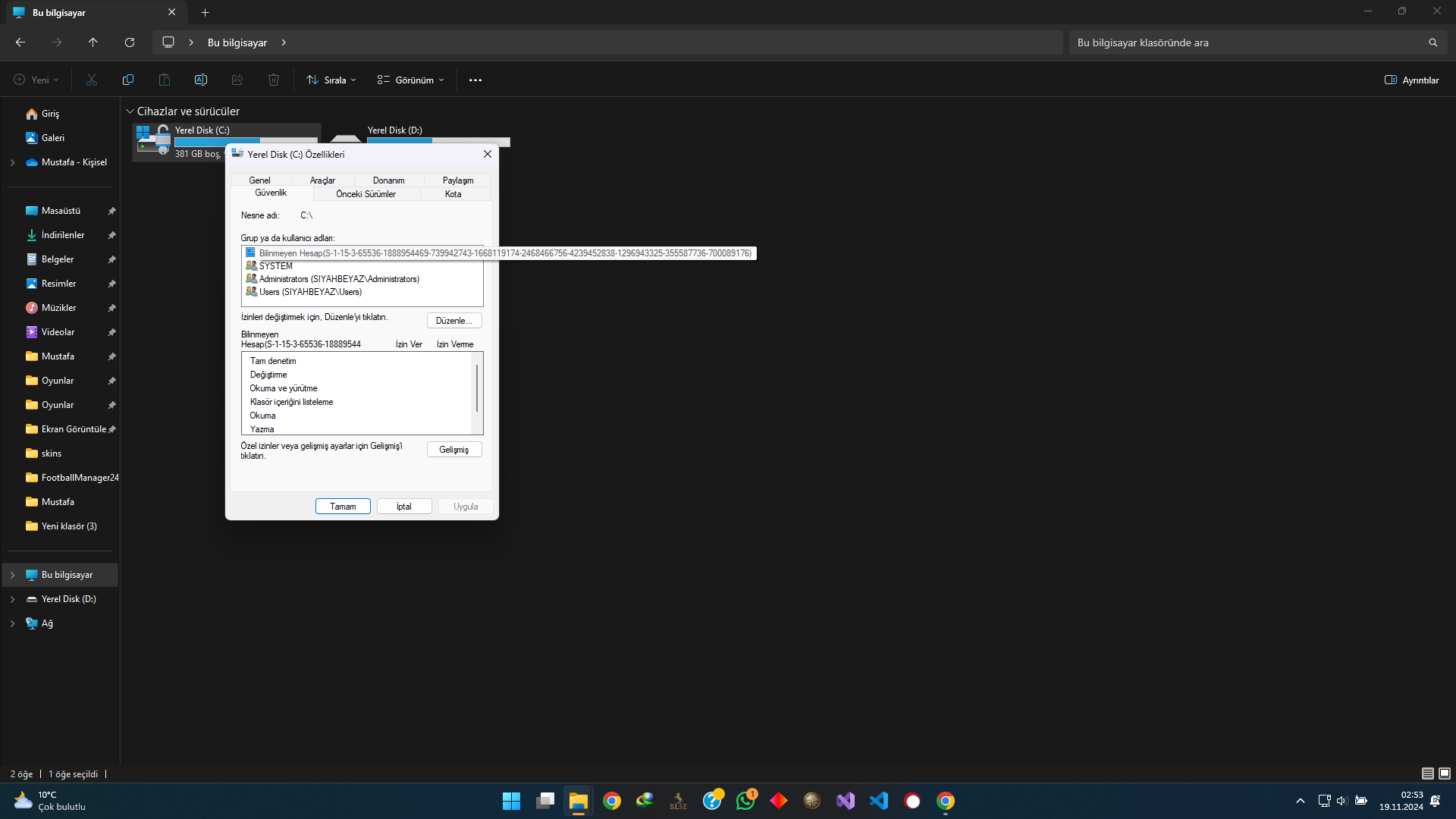Click the Copy icon in toolbar
This screenshot has width=1456, height=819.
pyautogui.click(x=128, y=80)
